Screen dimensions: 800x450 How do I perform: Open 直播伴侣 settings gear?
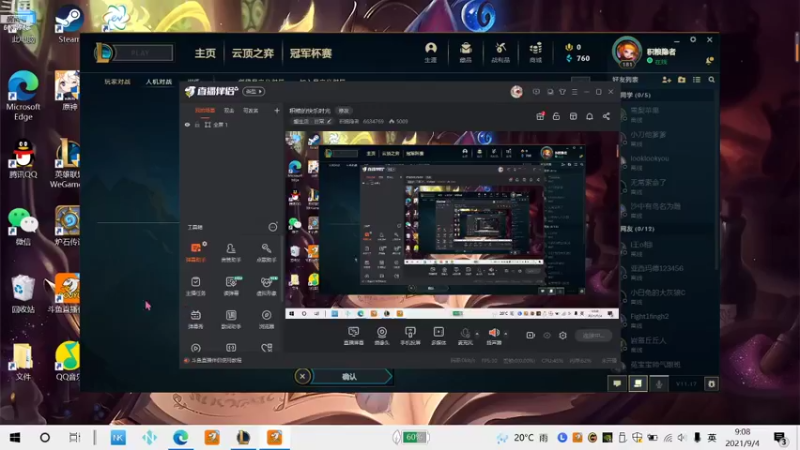(x=563, y=335)
